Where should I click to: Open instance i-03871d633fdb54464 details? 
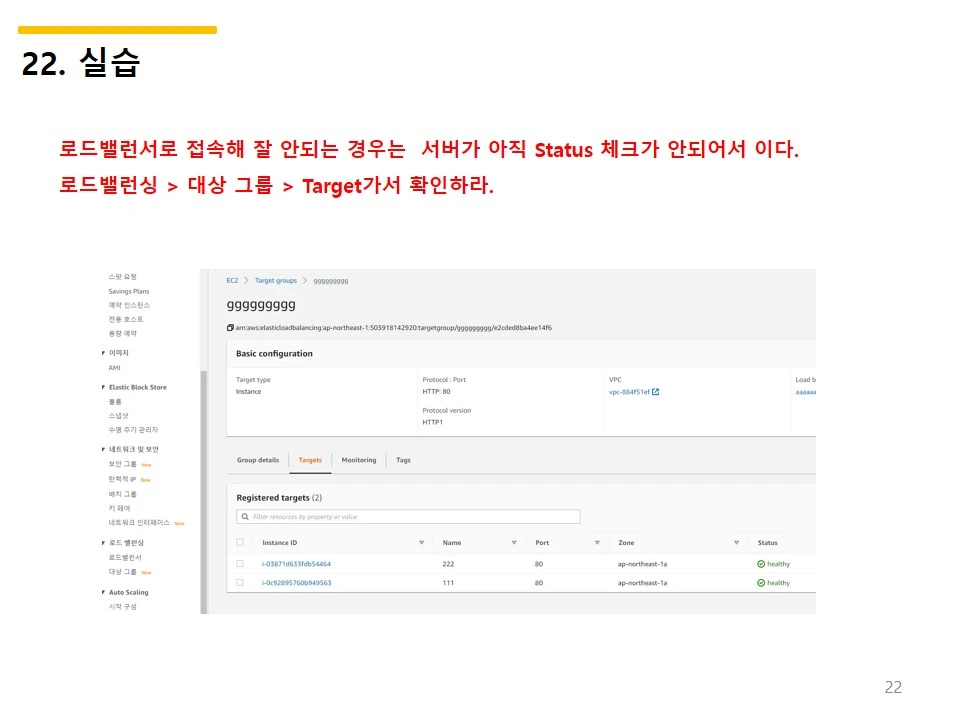pos(295,563)
